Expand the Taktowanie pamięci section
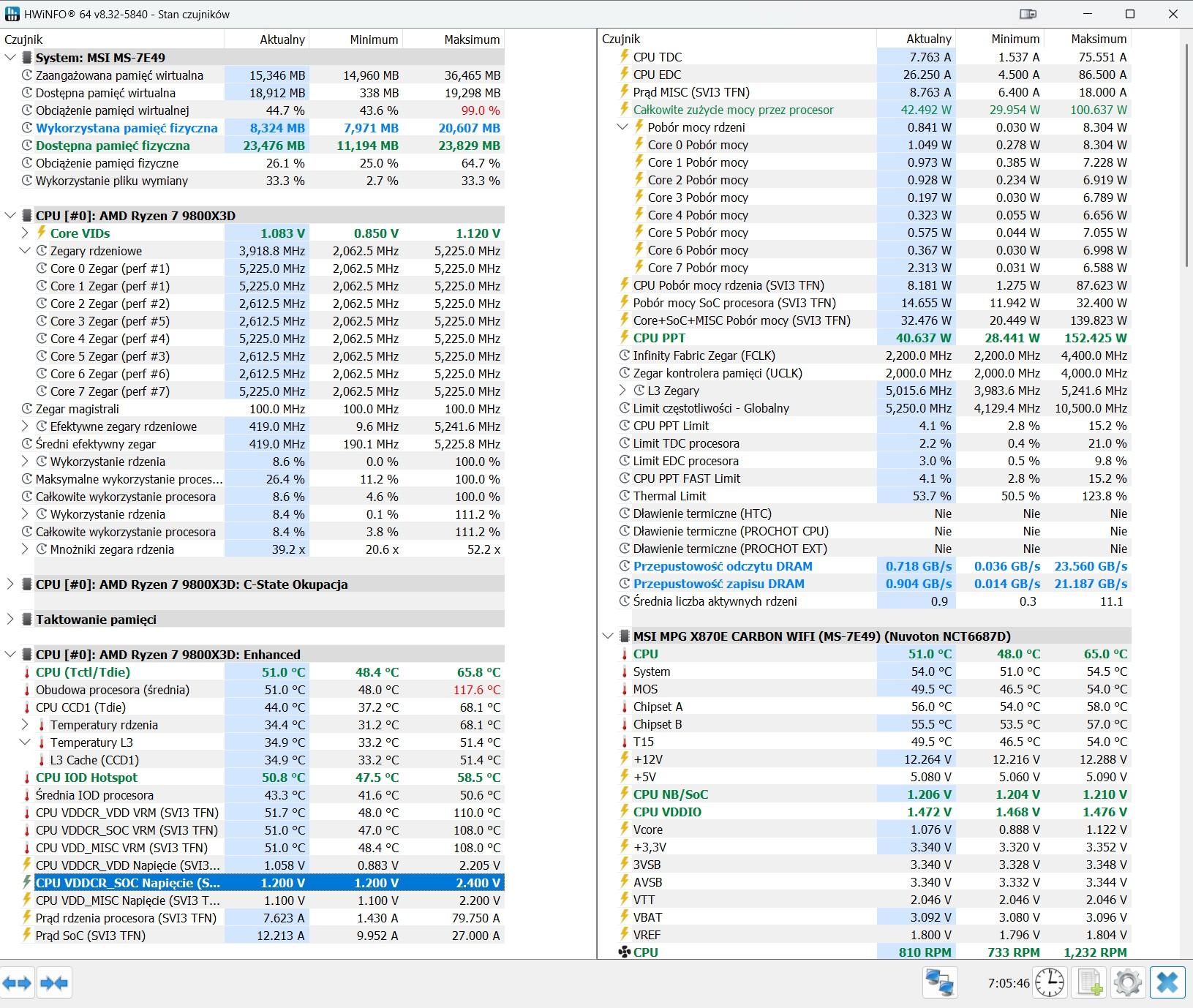The height and width of the screenshot is (1008, 1193). click(x=10, y=620)
